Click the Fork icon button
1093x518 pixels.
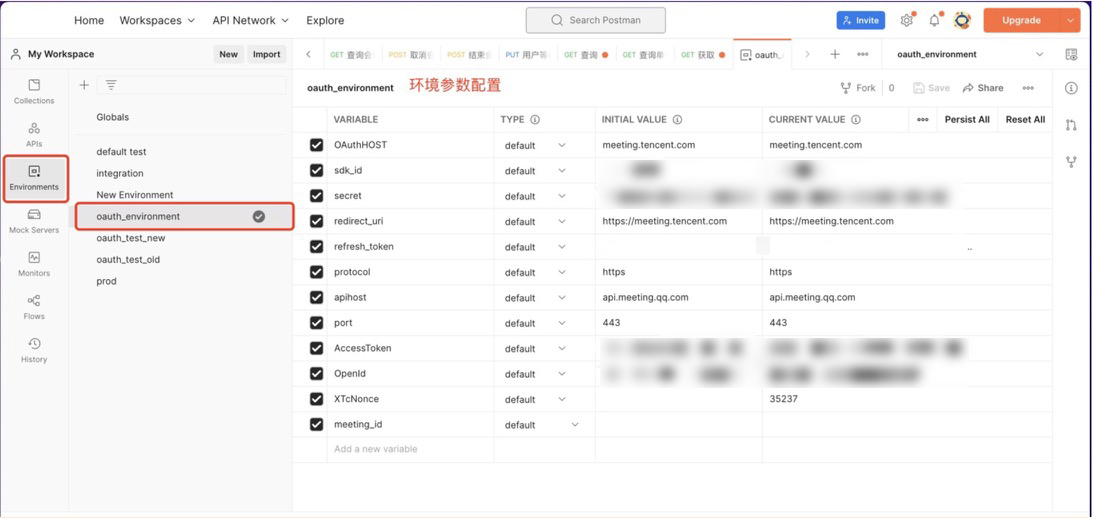858,88
